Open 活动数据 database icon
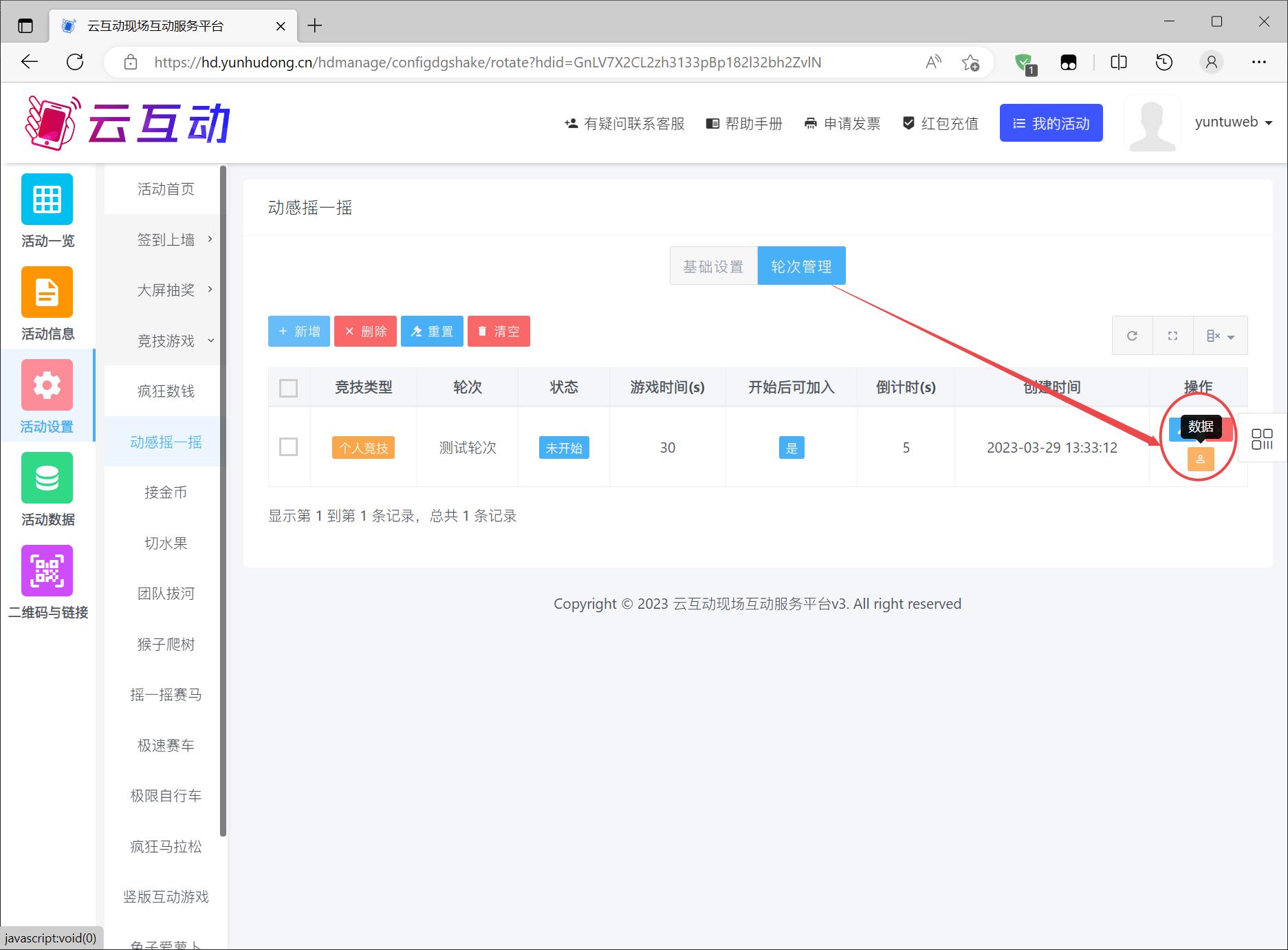The width and height of the screenshot is (1288, 950). click(47, 478)
